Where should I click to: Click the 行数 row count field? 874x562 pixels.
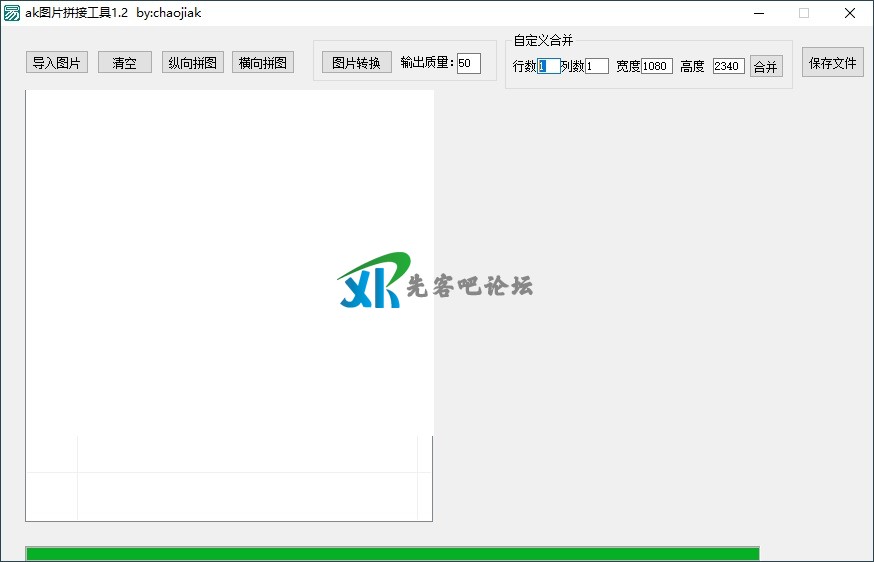(x=549, y=66)
